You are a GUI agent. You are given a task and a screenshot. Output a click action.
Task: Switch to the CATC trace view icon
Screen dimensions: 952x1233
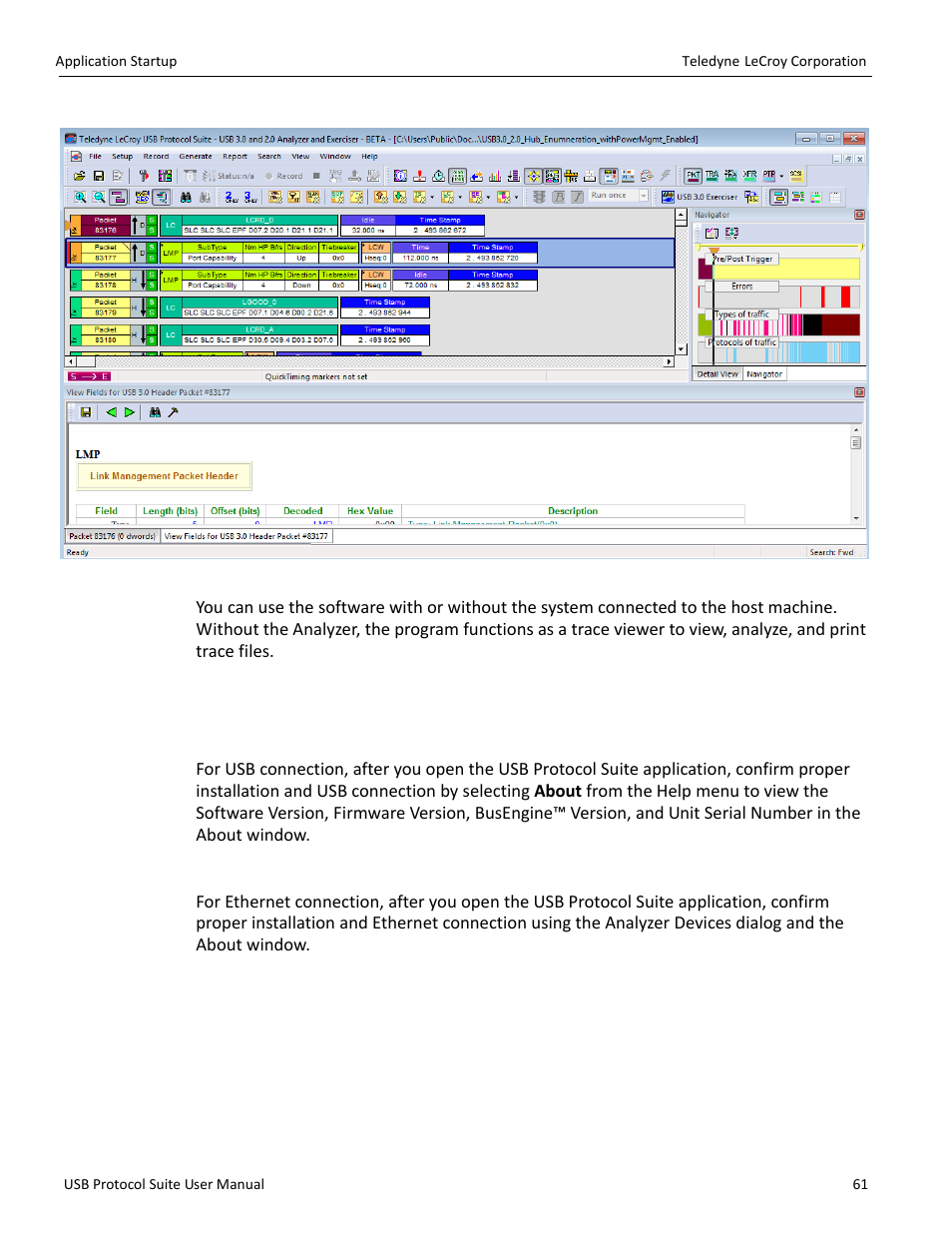click(x=778, y=197)
